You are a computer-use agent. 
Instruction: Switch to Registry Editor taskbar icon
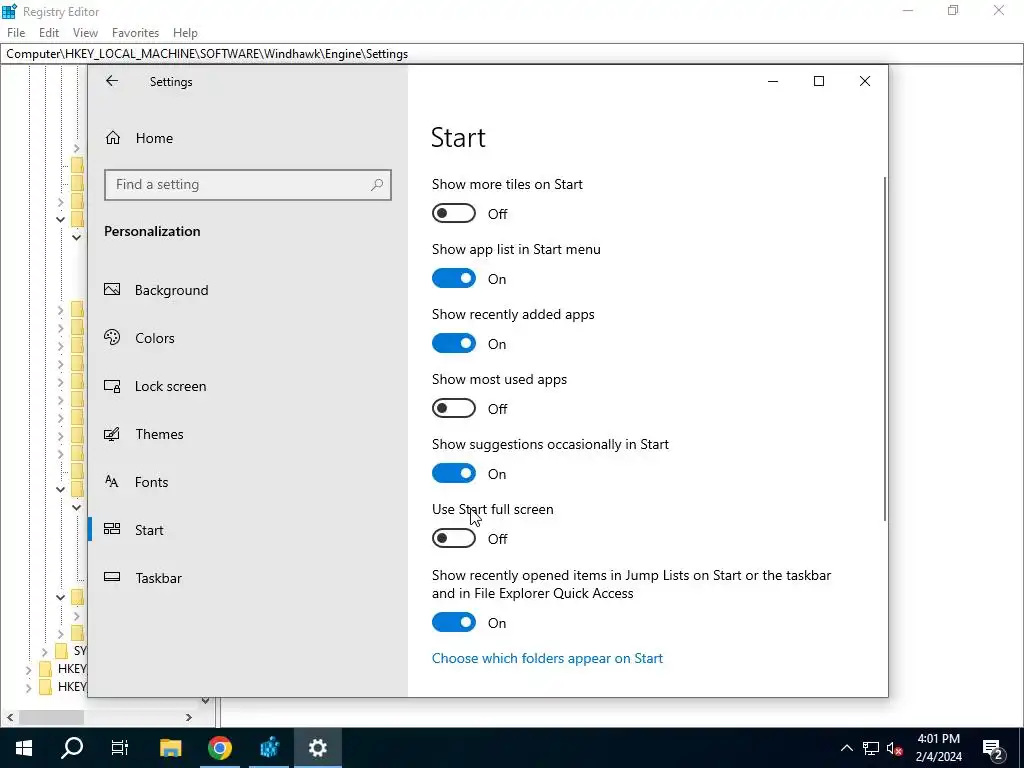pos(269,748)
